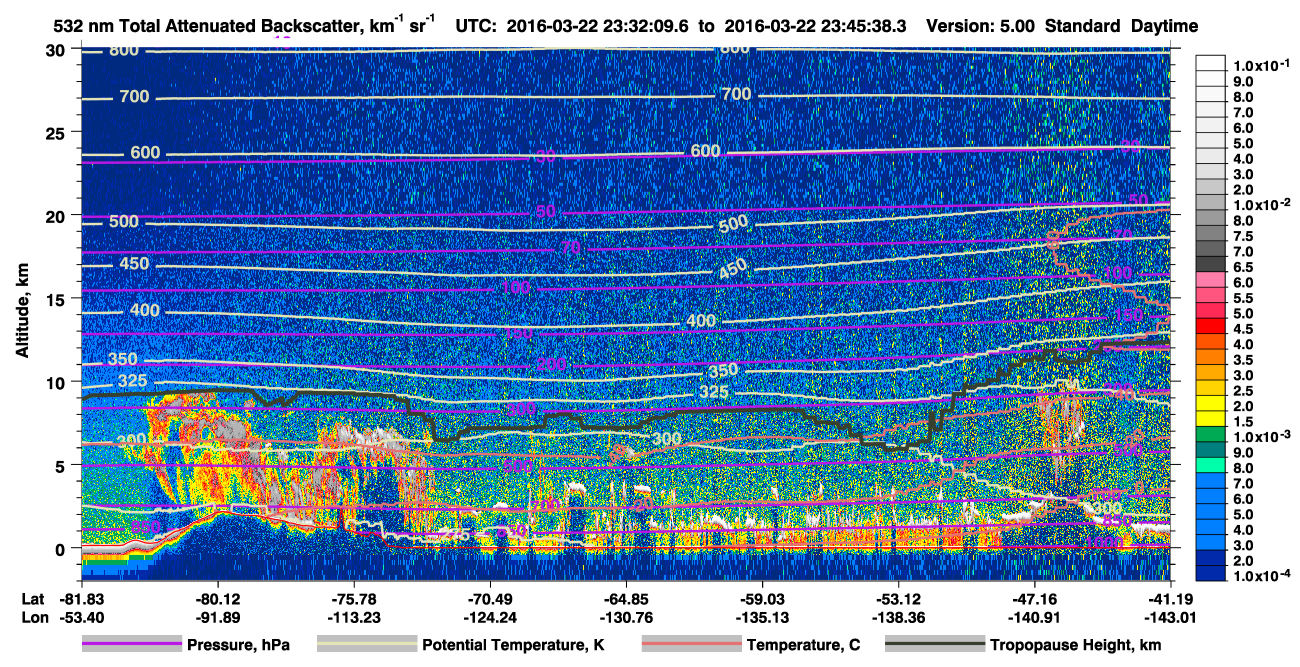Click the "Pressure, hPa" legend label
The height and width of the screenshot is (667, 1300).
(x=238, y=645)
